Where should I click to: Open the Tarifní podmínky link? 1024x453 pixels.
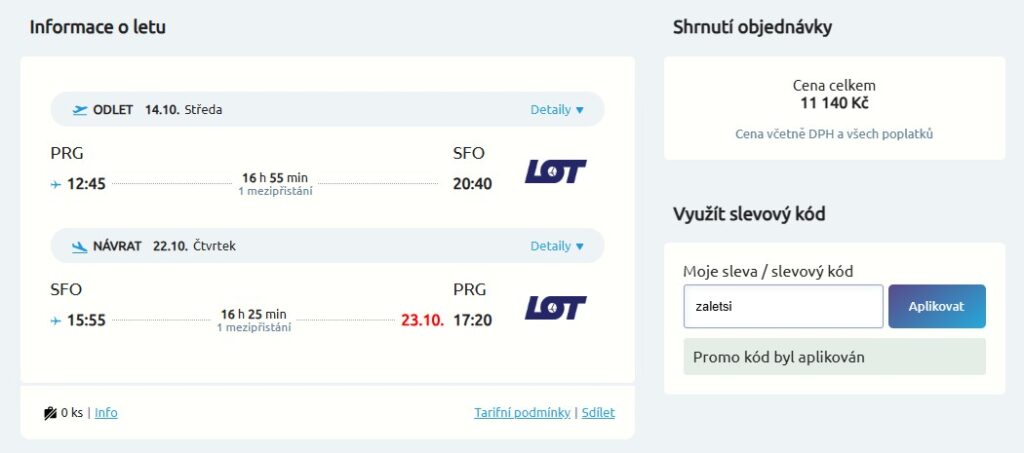522,413
